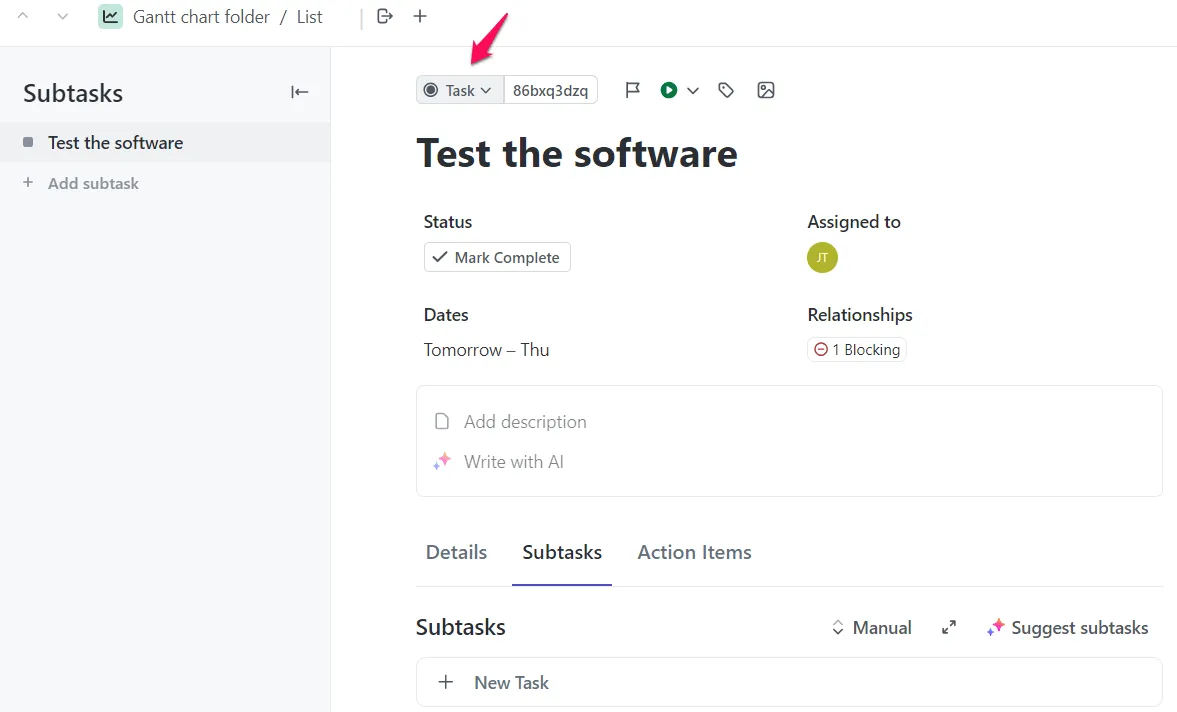Switch to the Subtasks tab

tap(562, 552)
